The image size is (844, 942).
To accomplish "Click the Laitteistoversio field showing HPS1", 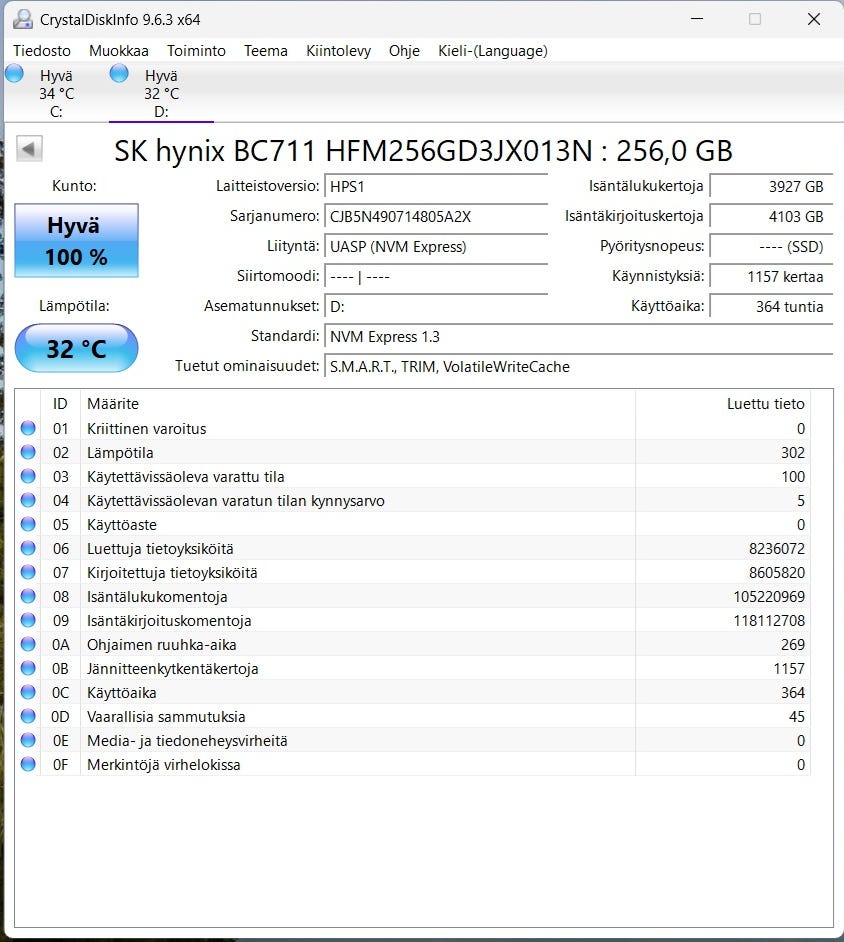I will coord(436,186).
